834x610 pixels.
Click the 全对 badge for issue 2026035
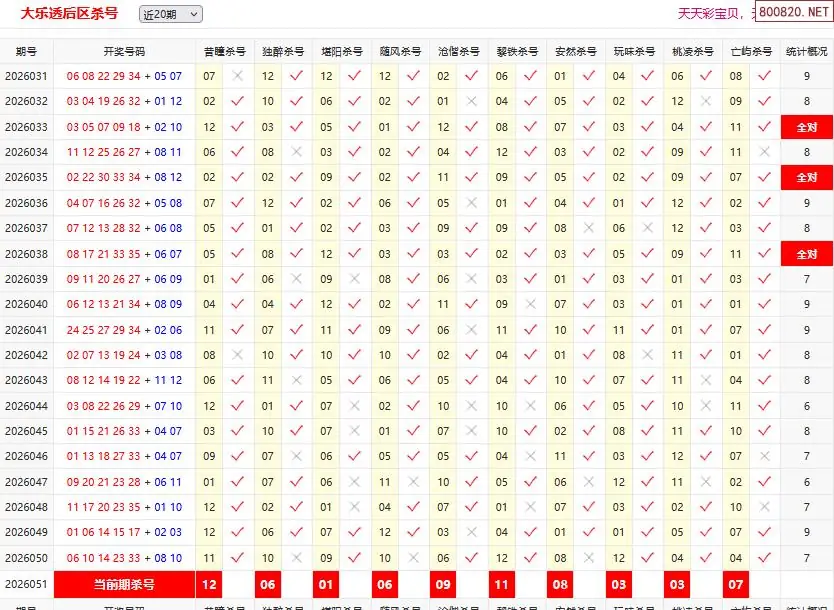[806, 178]
